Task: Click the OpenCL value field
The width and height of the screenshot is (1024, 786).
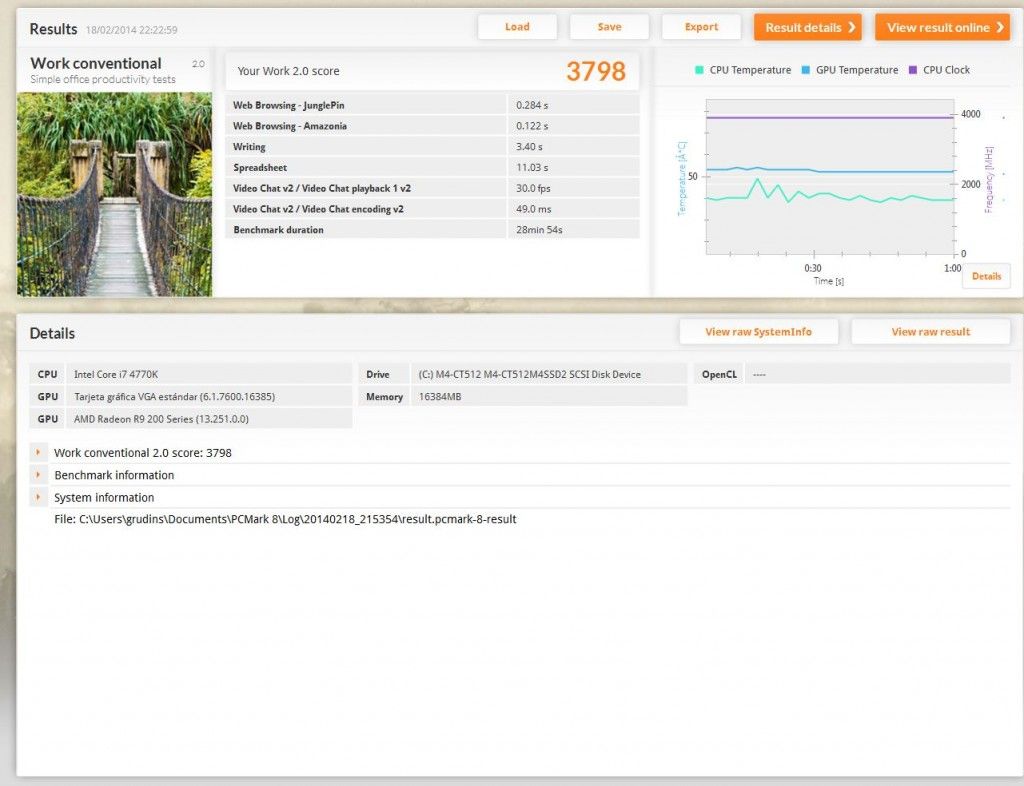Action: point(878,374)
